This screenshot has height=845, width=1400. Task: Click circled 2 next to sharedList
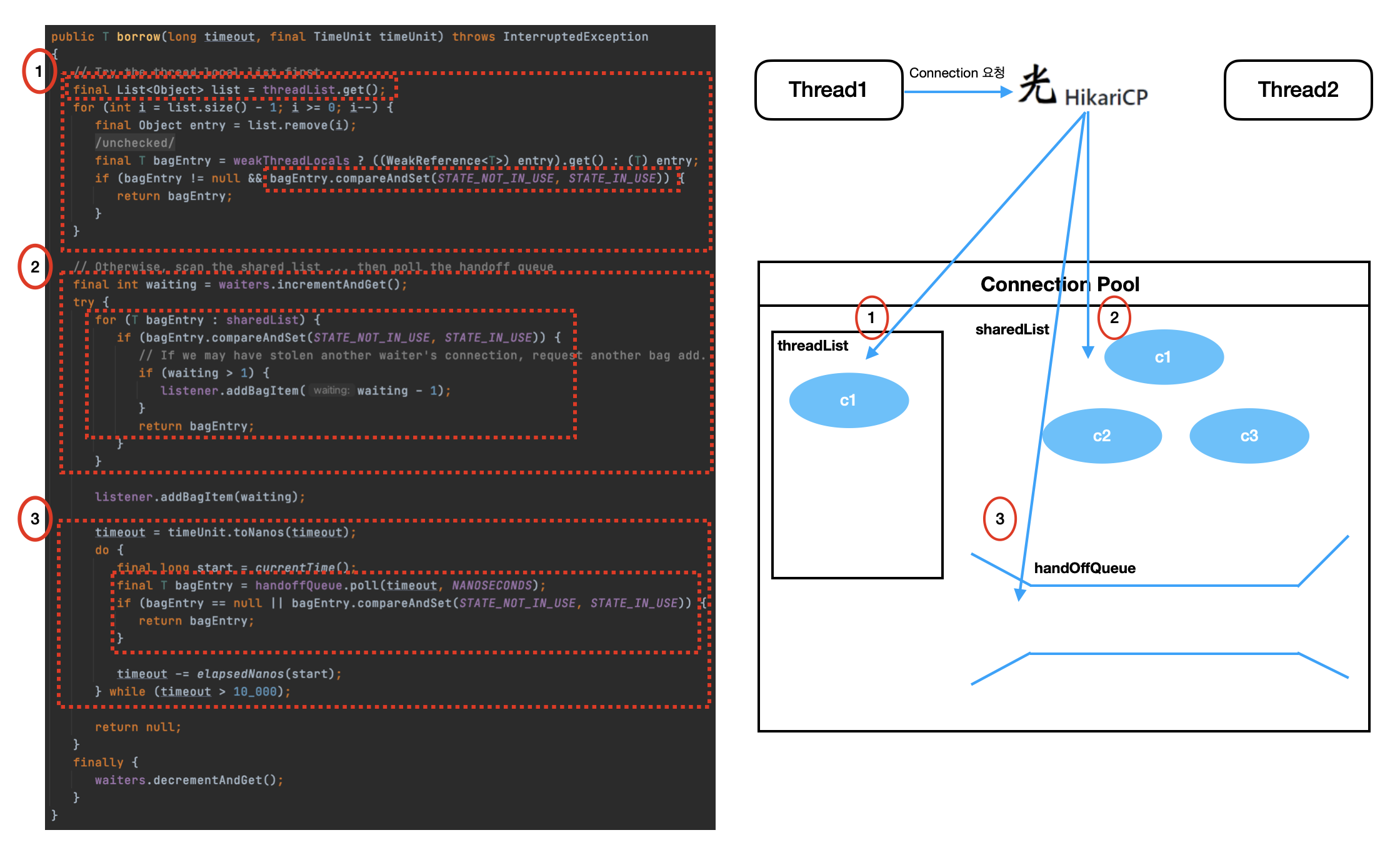(1114, 317)
